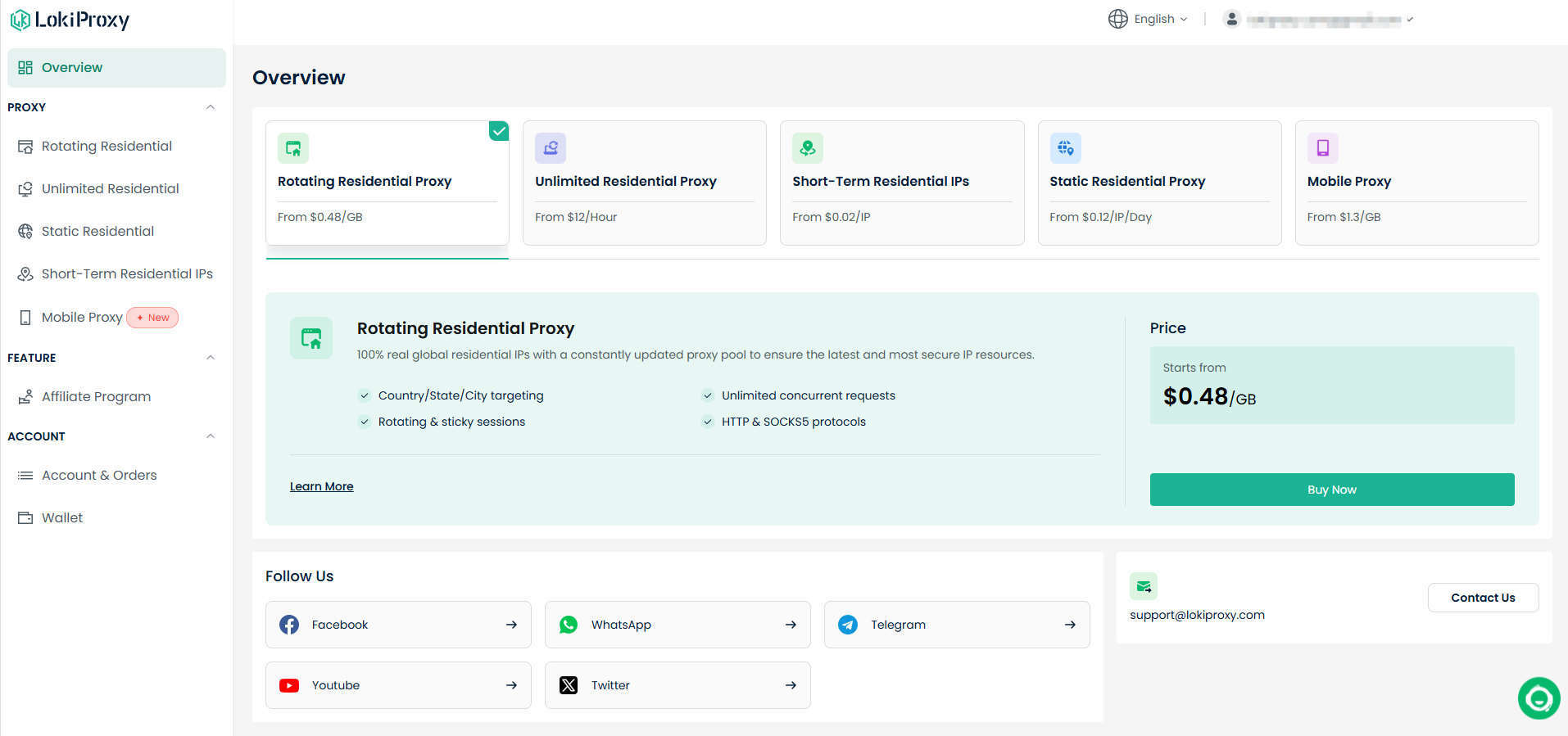Collapse the FEATURE sidebar section

coord(211,358)
